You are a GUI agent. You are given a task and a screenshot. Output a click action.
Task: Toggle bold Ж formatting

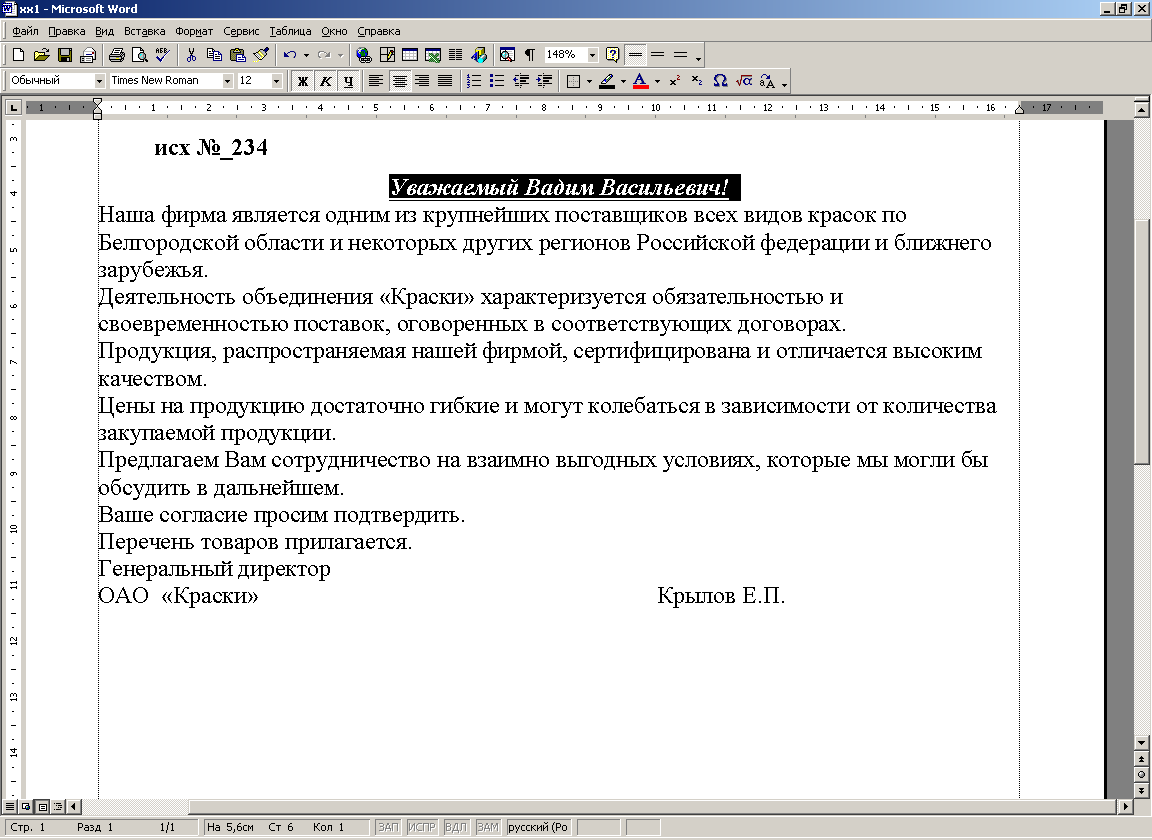pyautogui.click(x=302, y=81)
